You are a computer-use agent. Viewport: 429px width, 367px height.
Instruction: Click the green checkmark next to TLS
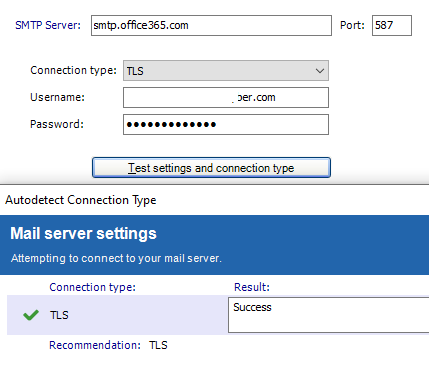point(31,315)
